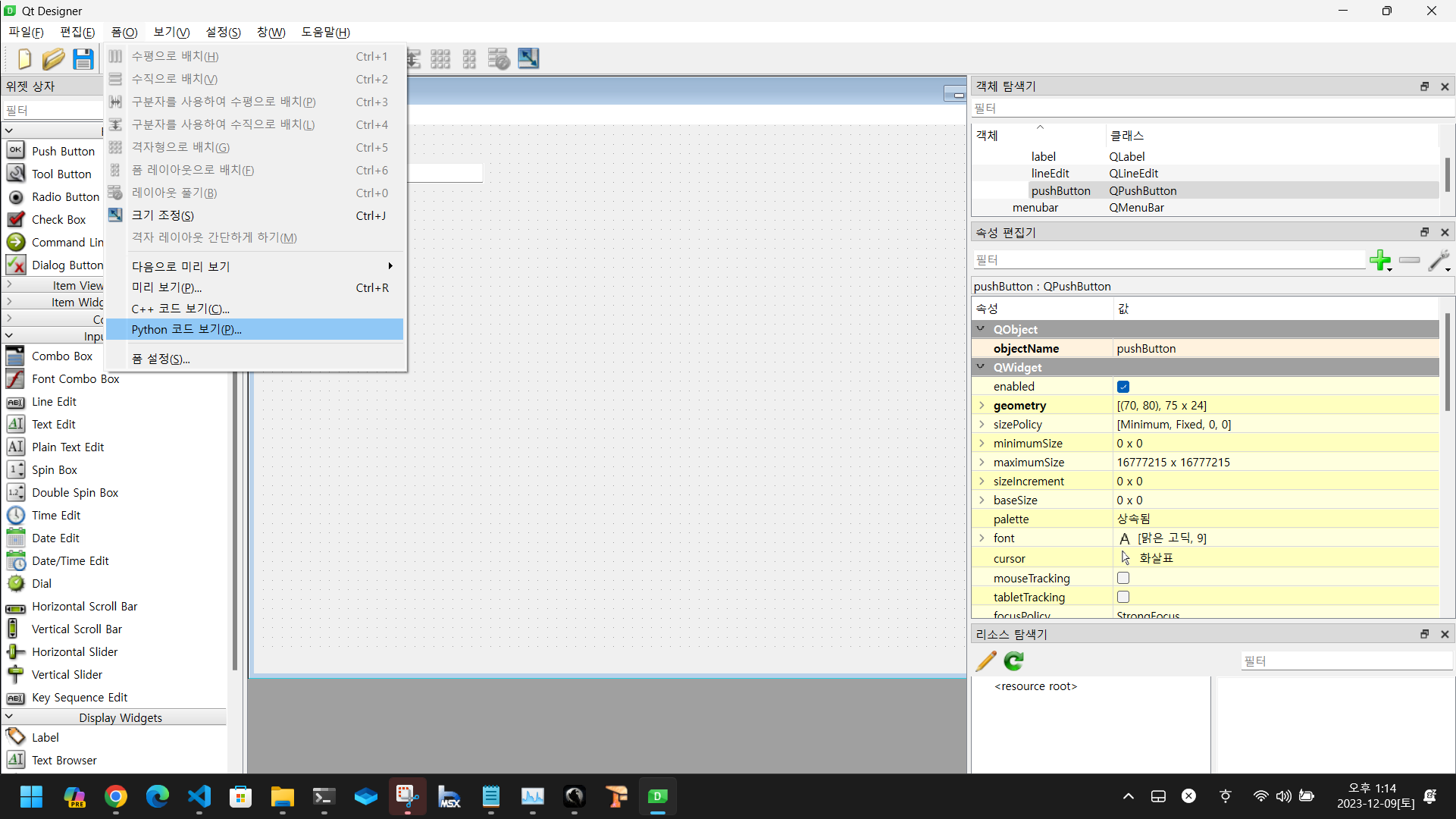The width and height of the screenshot is (1456, 819).
Task: Click the 속성 편집기 filter field
Action: click(1168, 260)
